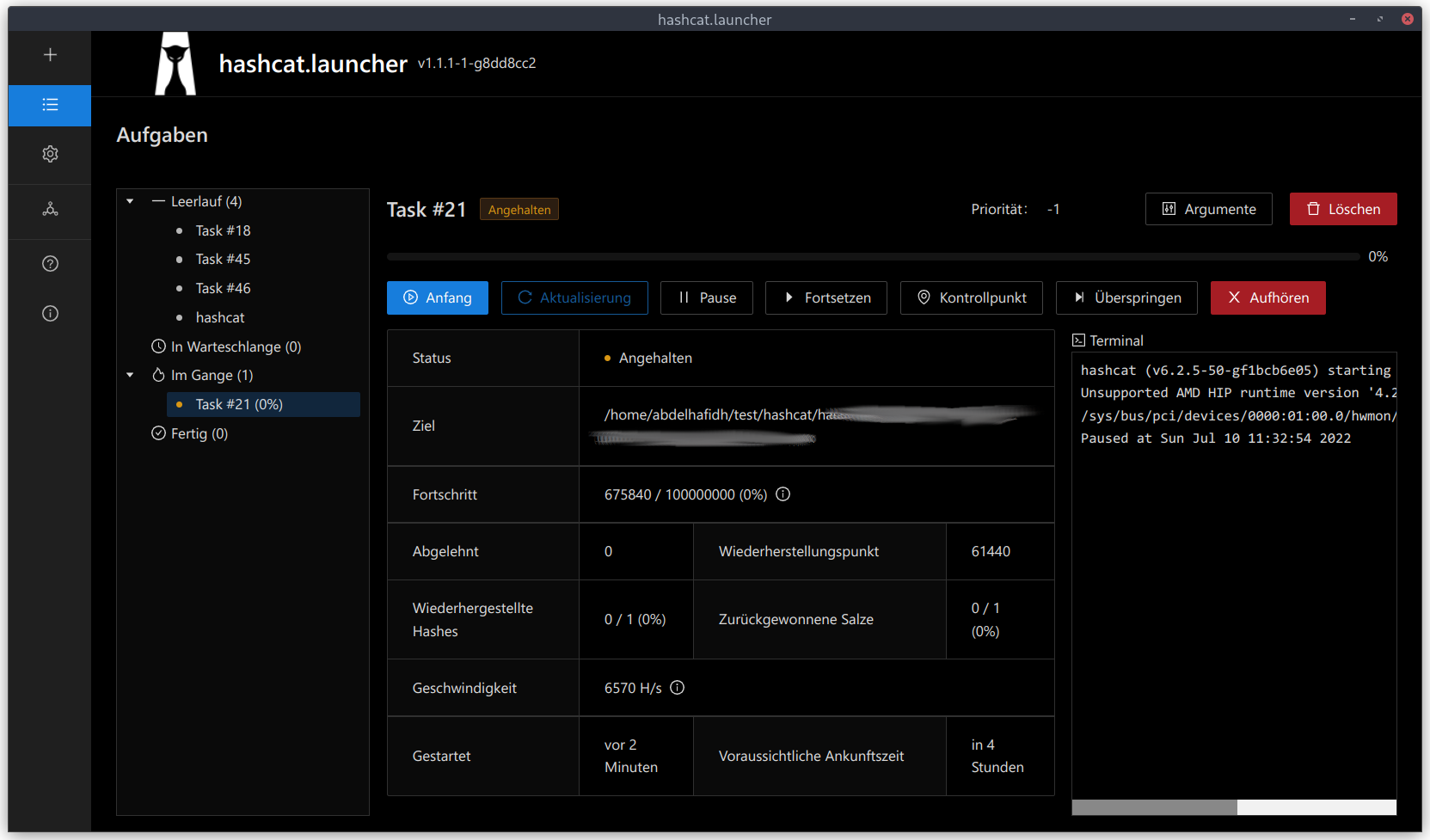1430x840 pixels.
Task: Open the tasks list sidebar icon
Action: tap(50, 105)
